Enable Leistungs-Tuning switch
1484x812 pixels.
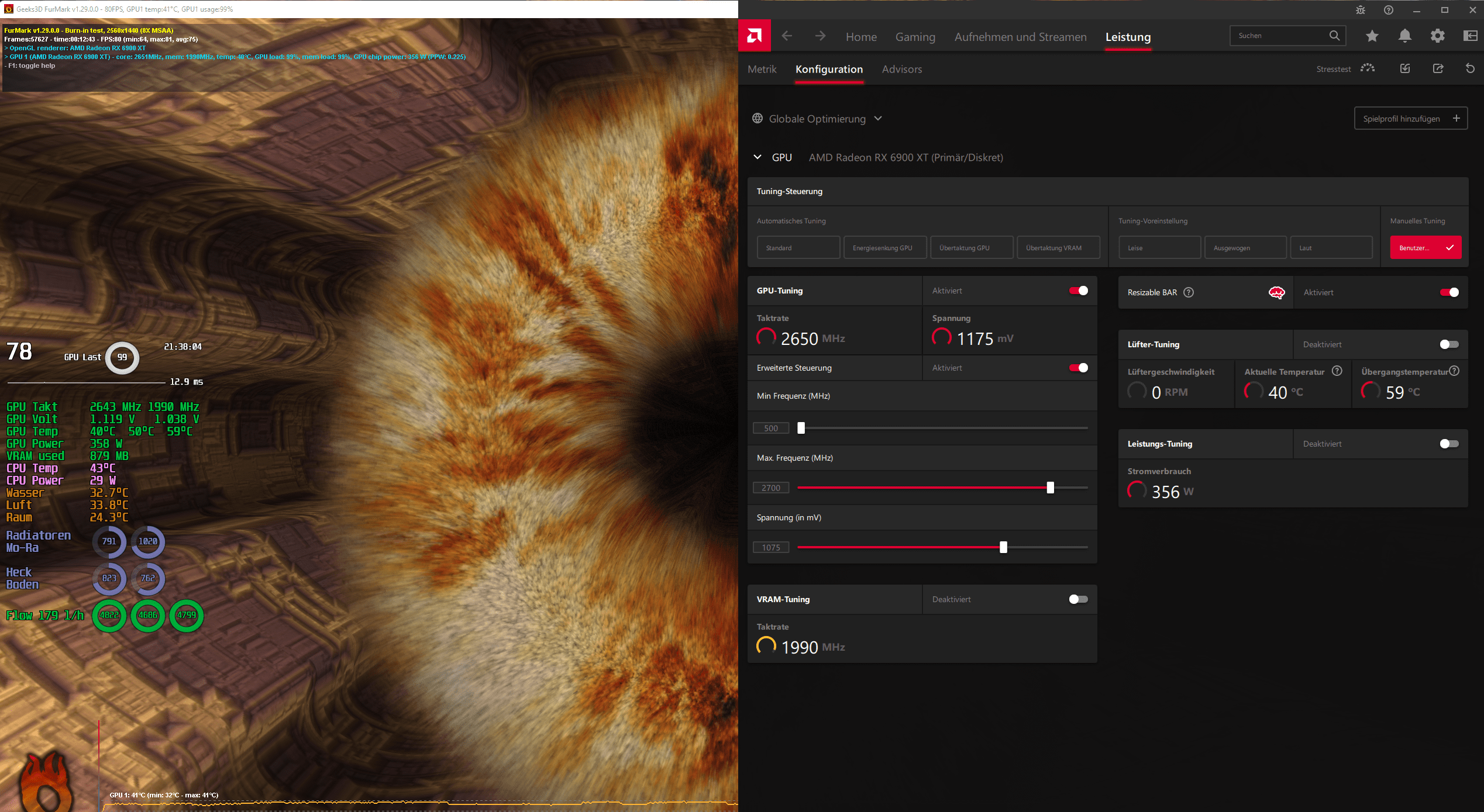click(x=1449, y=444)
